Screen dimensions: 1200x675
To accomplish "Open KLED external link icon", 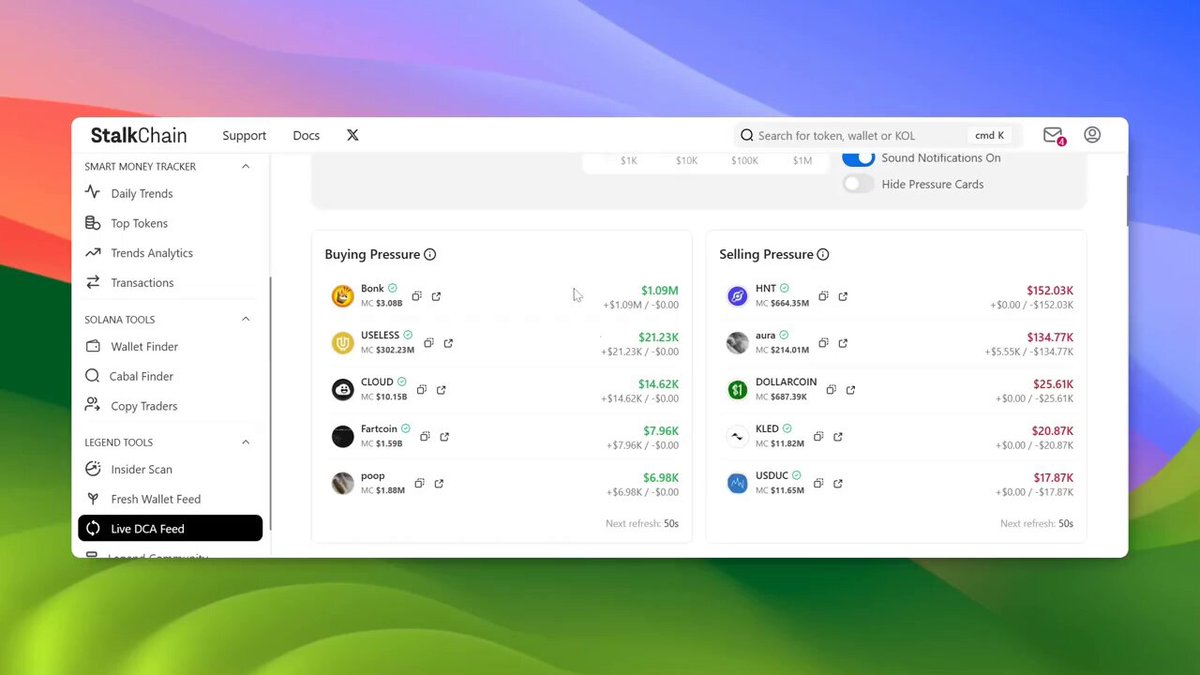I will pyautogui.click(x=838, y=436).
